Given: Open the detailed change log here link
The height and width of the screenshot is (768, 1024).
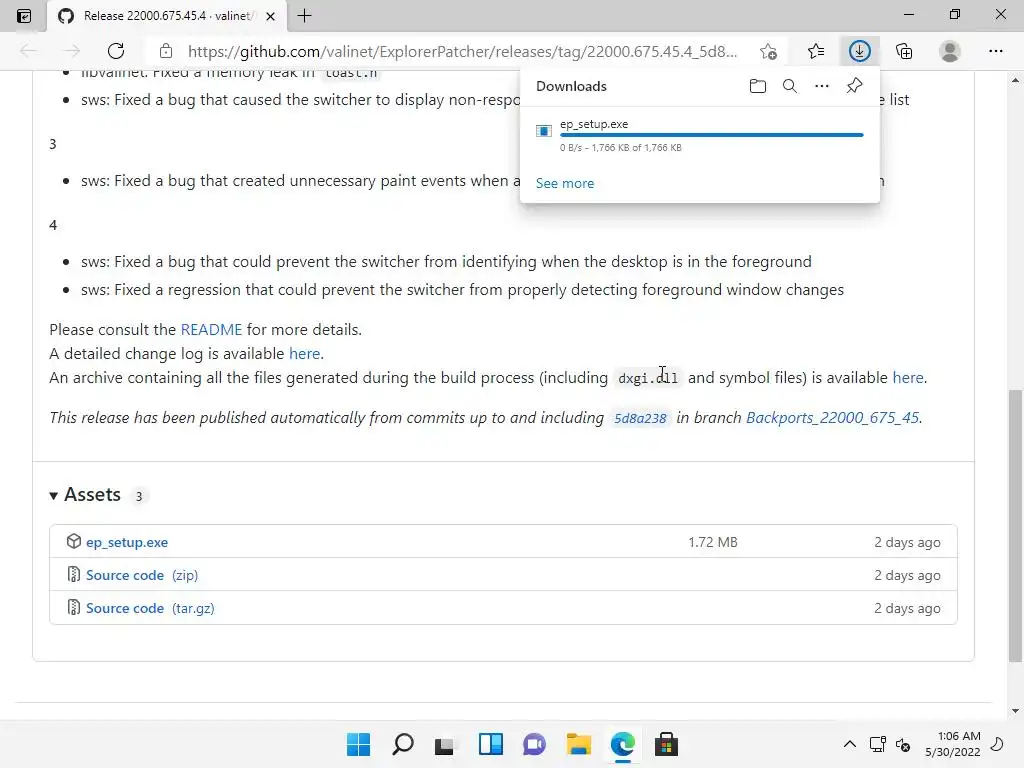Looking at the screenshot, I should pos(304,353).
